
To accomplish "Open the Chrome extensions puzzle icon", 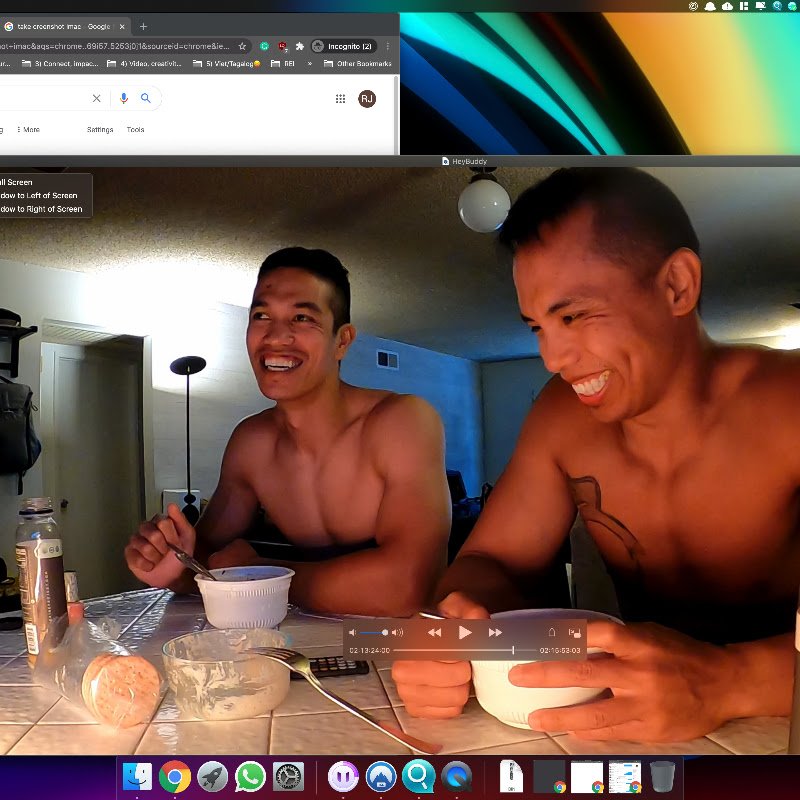I will coord(300,46).
